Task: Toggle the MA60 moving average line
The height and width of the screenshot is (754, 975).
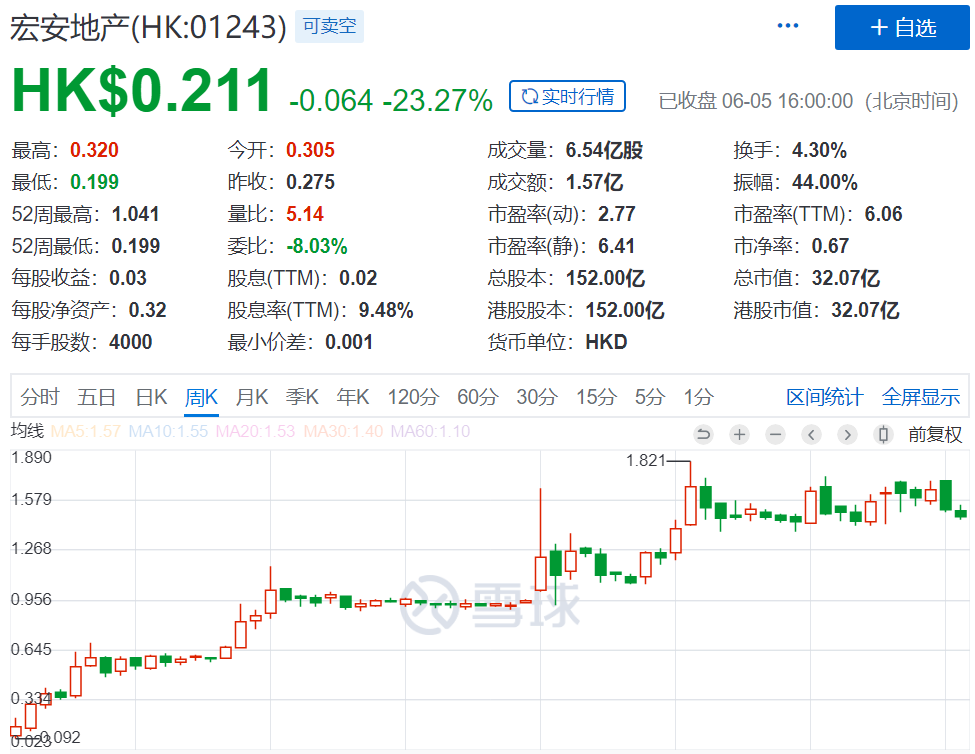Action: [x=430, y=432]
